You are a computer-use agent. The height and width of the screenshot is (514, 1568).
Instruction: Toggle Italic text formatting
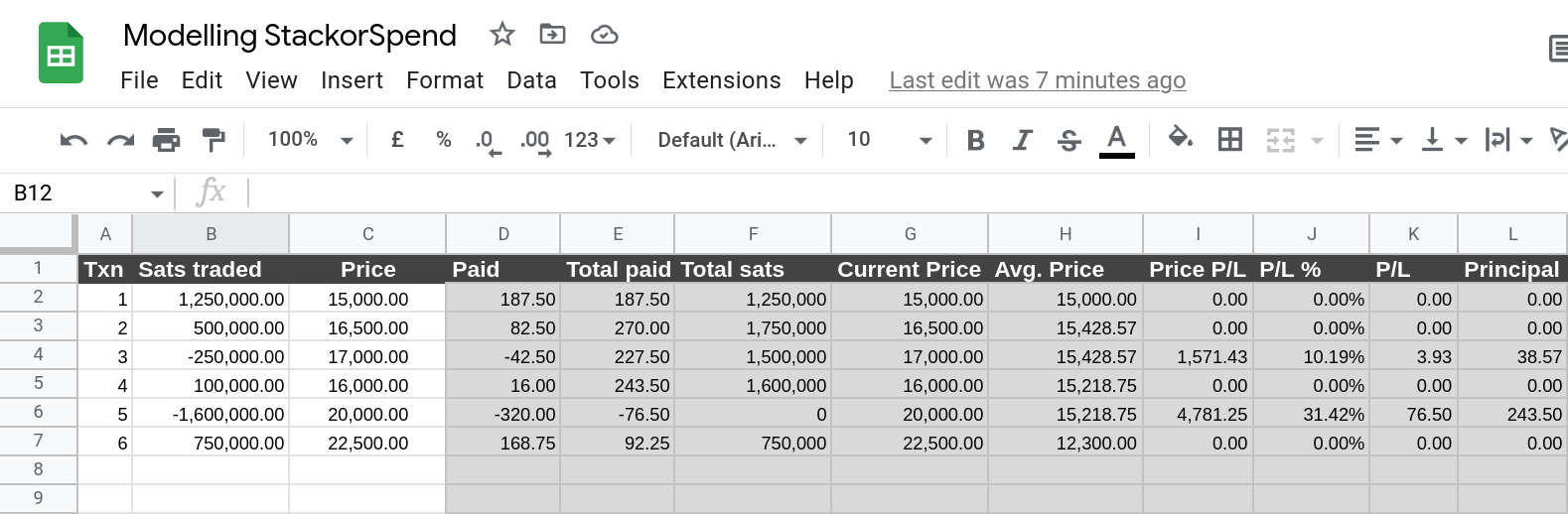tap(1022, 140)
